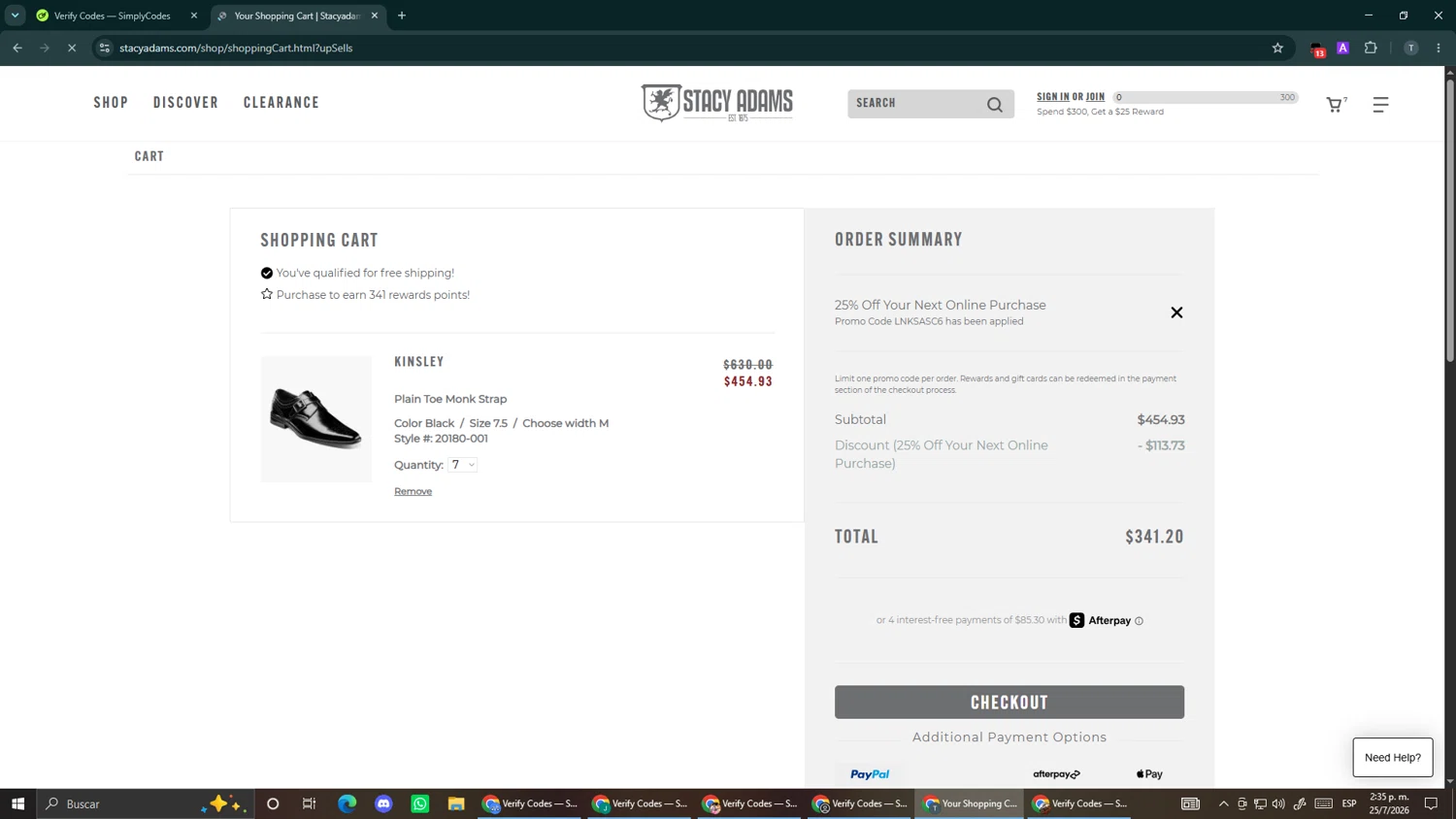Click the ESP input language indicator
Viewport: 1456px width, 819px height.
[x=1349, y=803]
